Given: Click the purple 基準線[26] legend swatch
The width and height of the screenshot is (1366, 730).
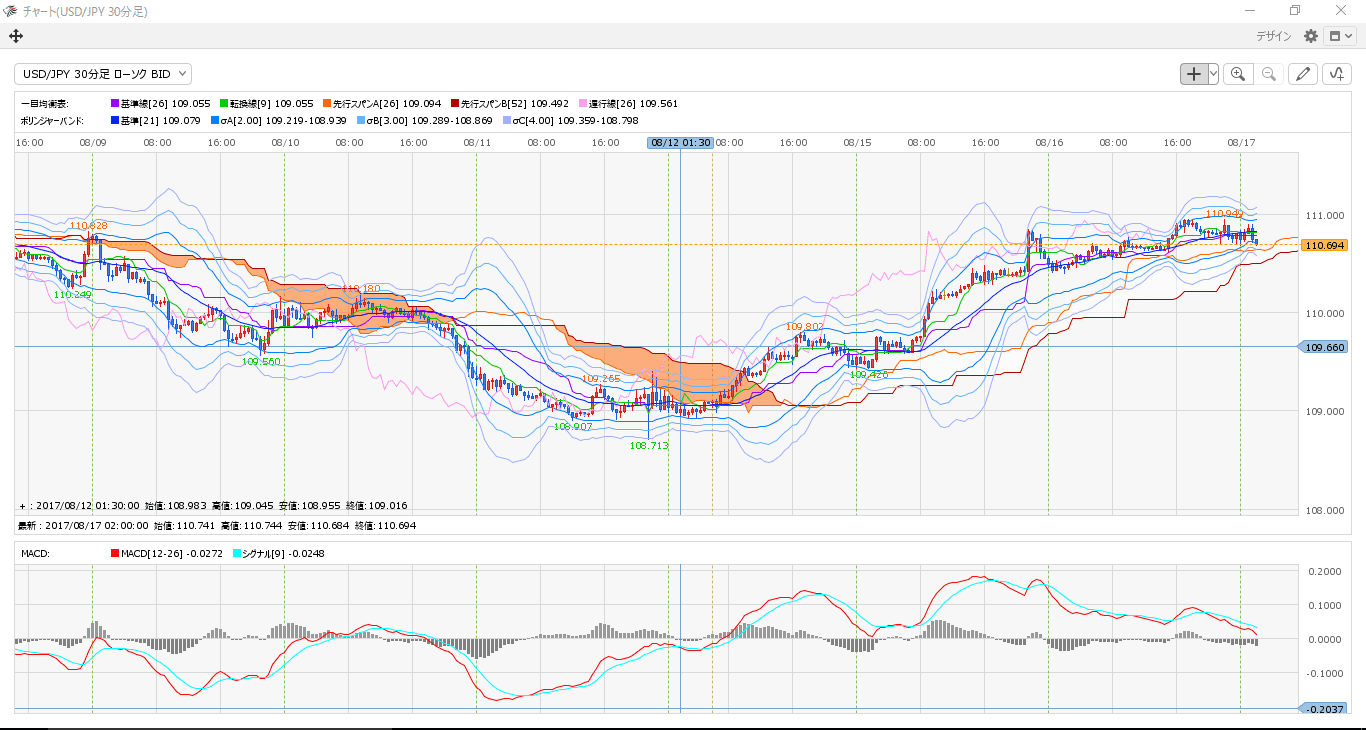Looking at the screenshot, I should [x=114, y=103].
